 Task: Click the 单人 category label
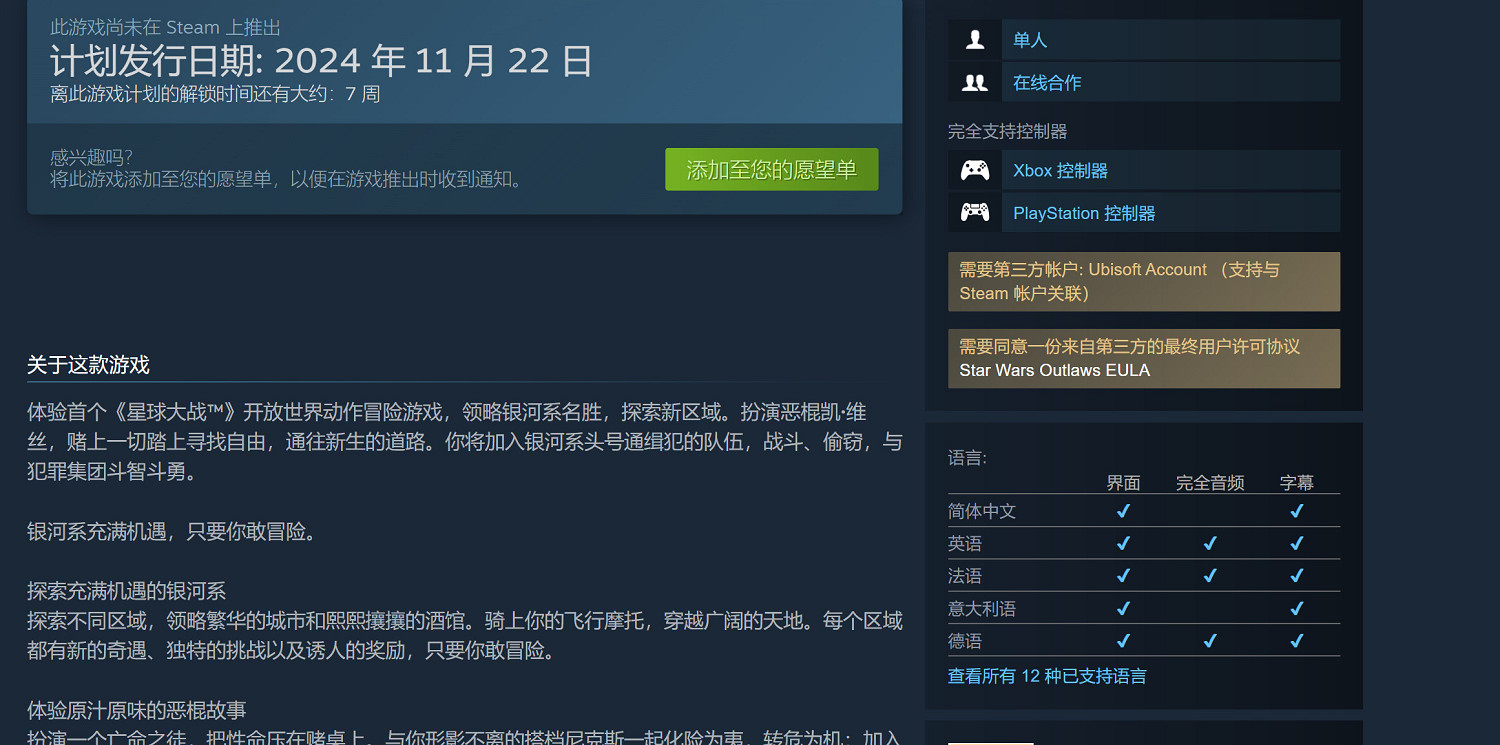(1029, 39)
